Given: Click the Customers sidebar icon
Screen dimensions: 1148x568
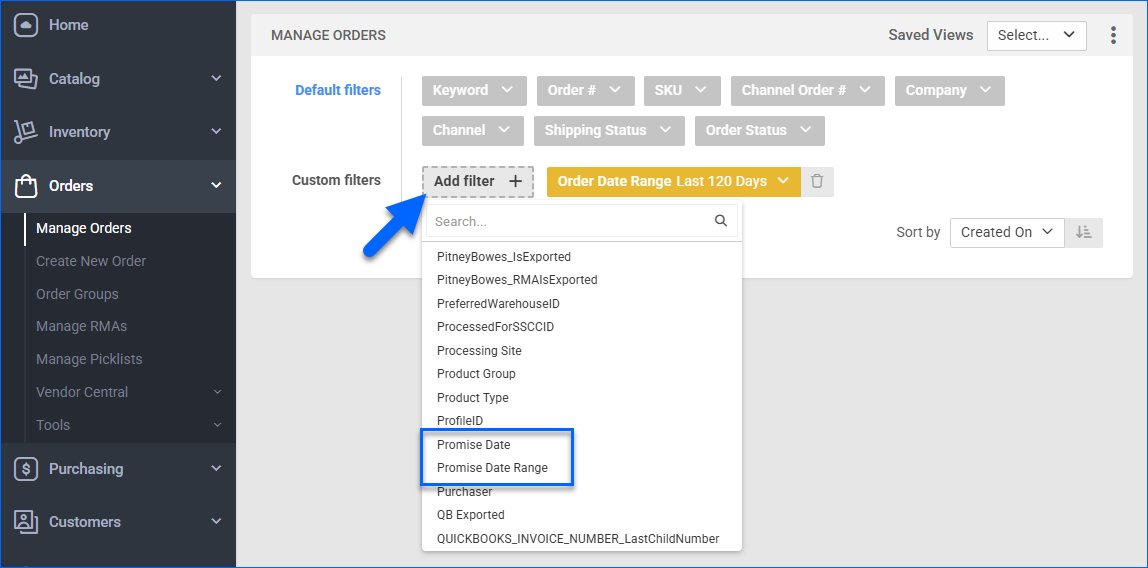Looking at the screenshot, I should [x=26, y=522].
